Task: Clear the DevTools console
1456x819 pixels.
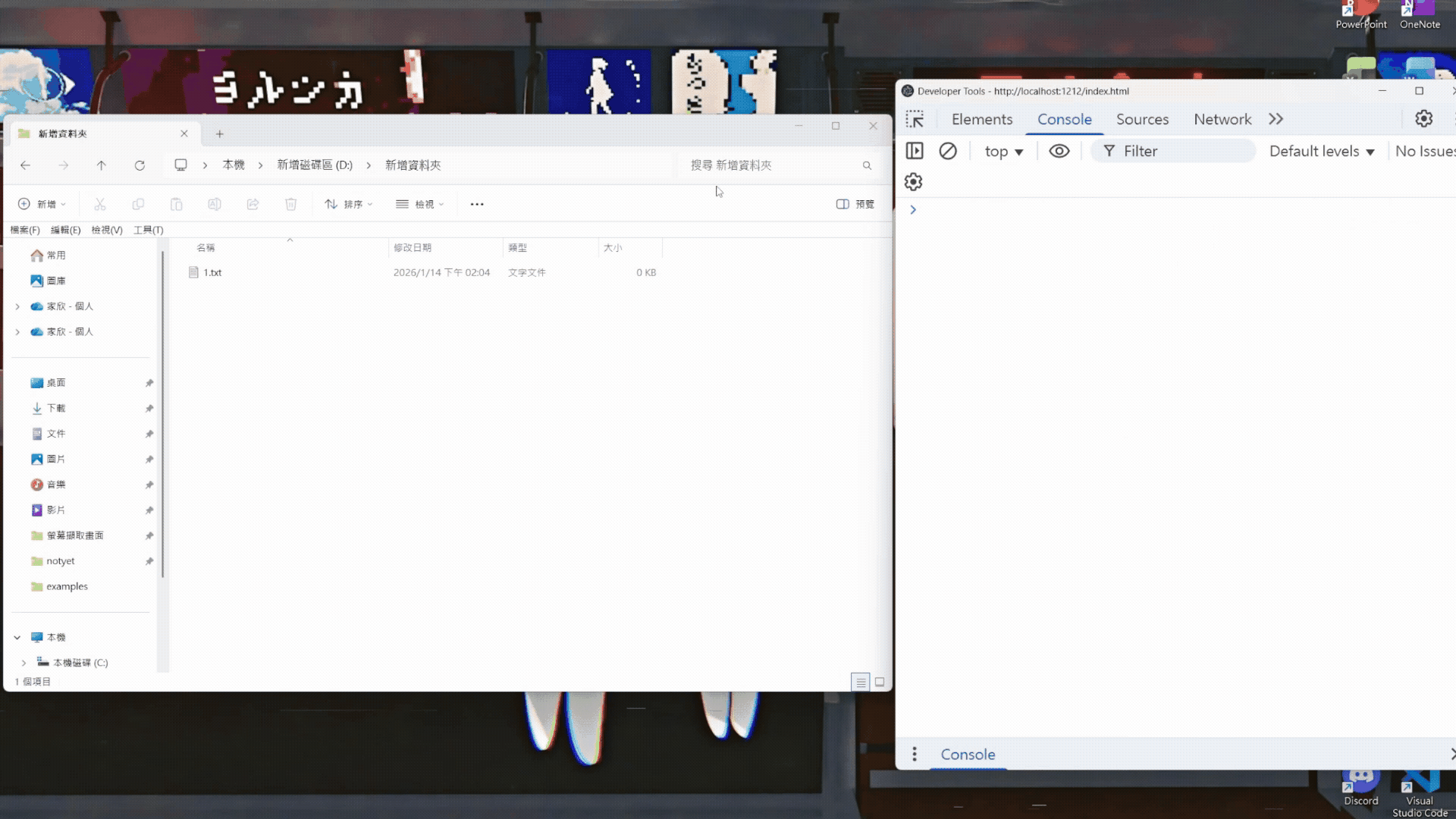Action: coord(949,150)
